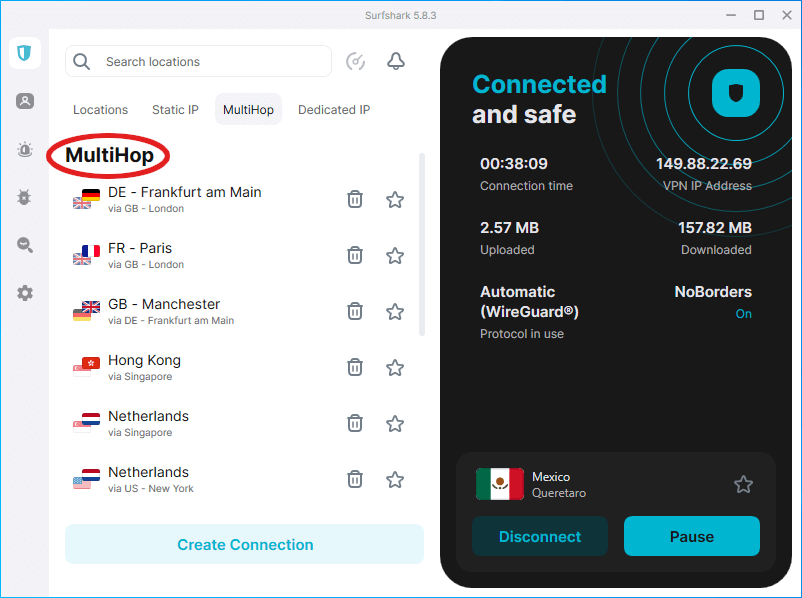Favorite GB - Manchester with star
The height and width of the screenshot is (598, 802).
(395, 311)
